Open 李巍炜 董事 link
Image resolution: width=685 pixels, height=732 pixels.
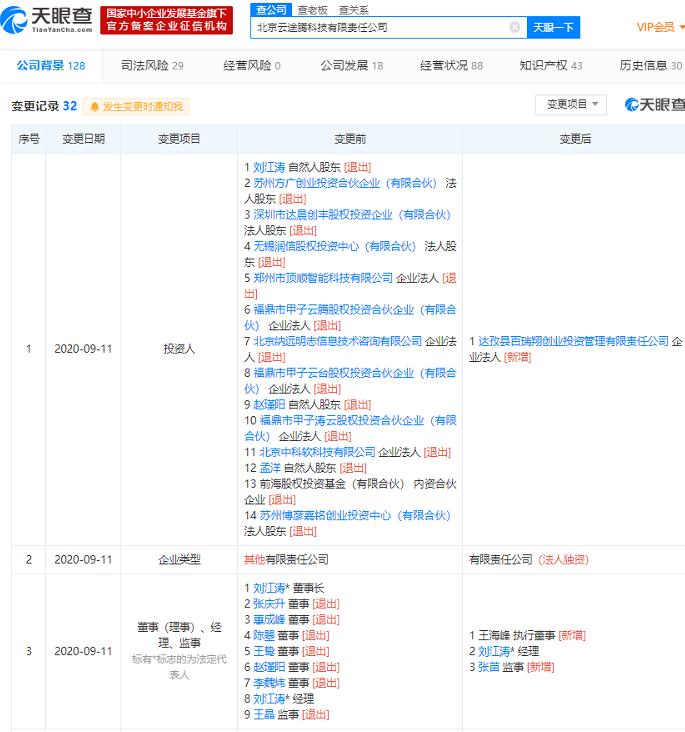coord(269,683)
